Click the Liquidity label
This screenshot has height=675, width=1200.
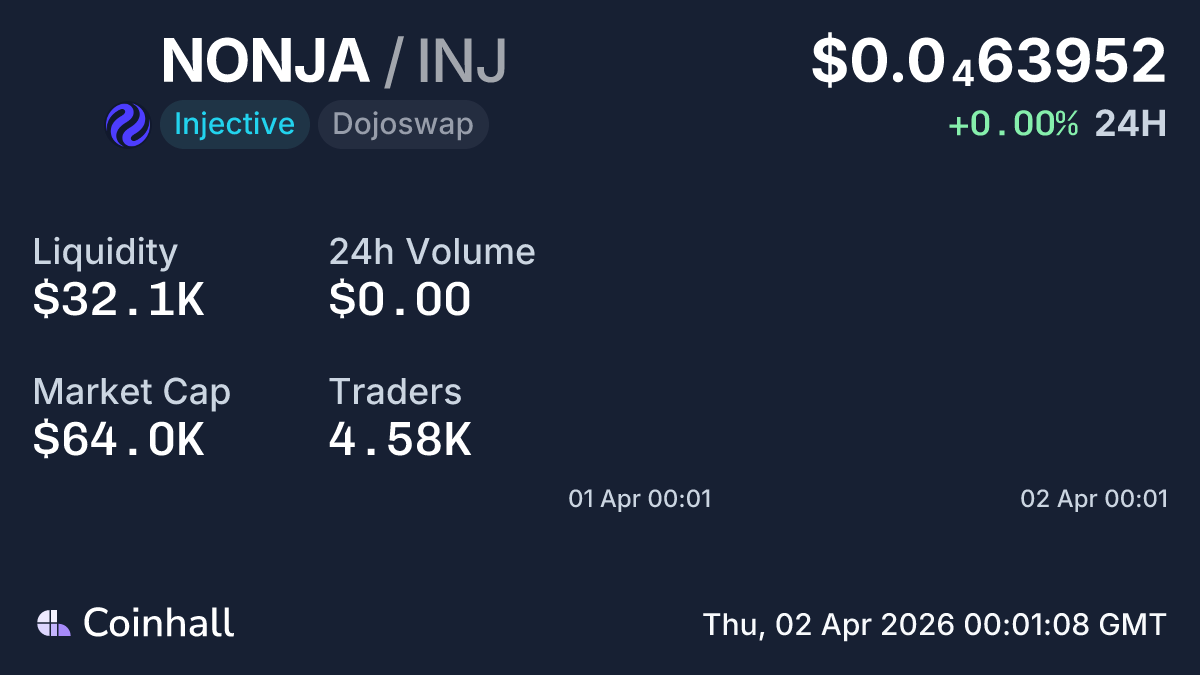[105, 252]
